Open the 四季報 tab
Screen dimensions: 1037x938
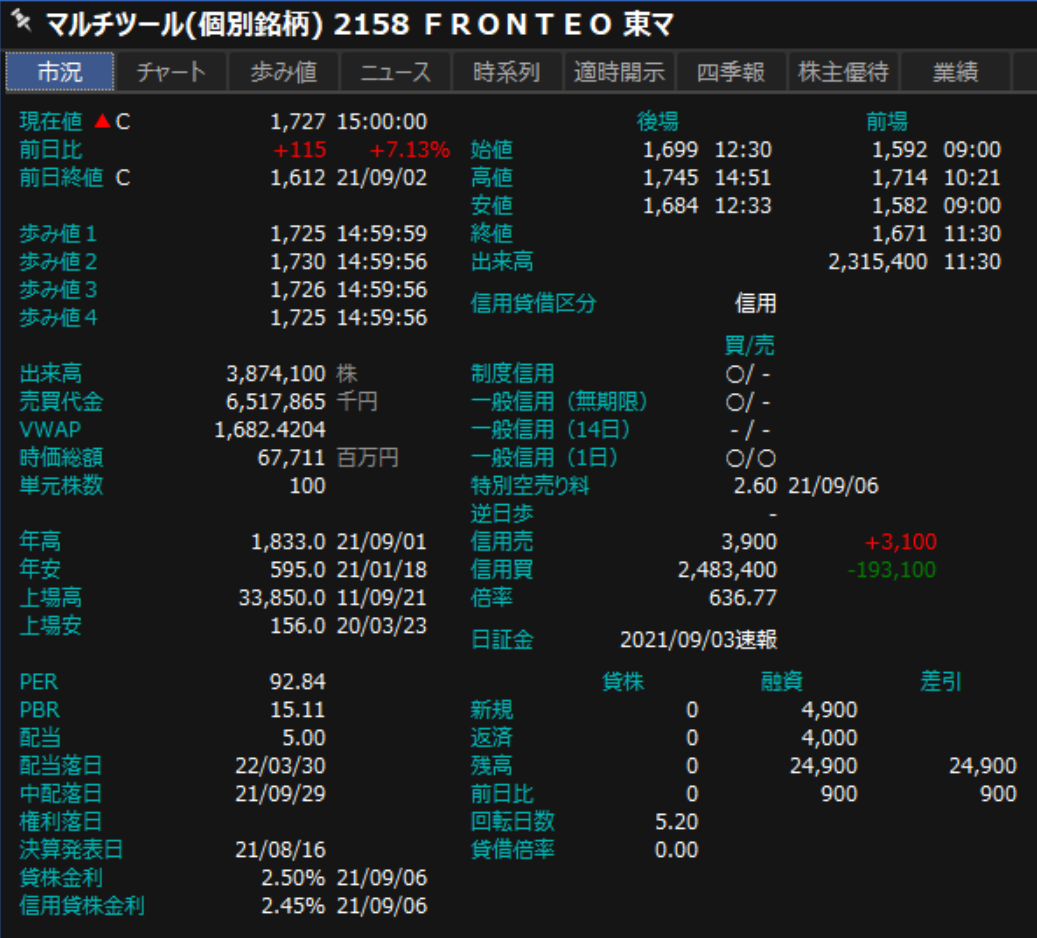[731, 71]
